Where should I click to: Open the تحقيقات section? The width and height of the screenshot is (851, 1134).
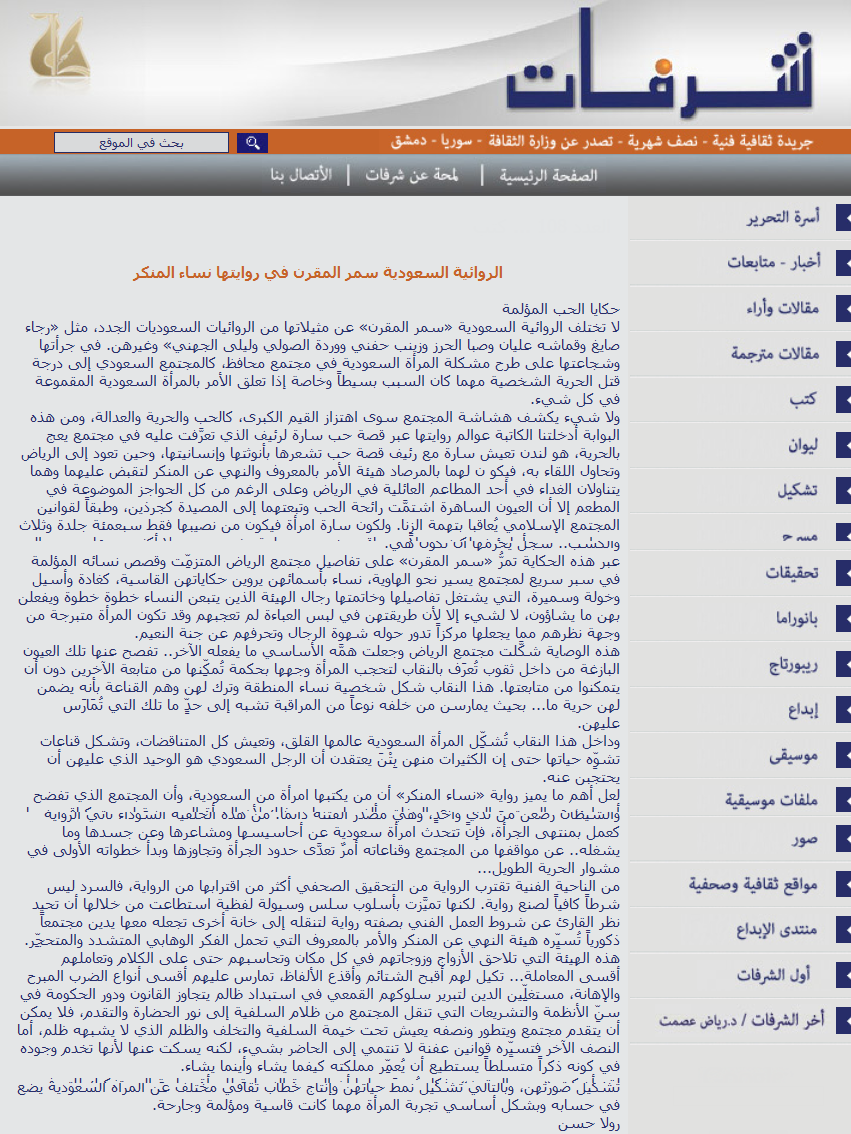[x=792, y=573]
